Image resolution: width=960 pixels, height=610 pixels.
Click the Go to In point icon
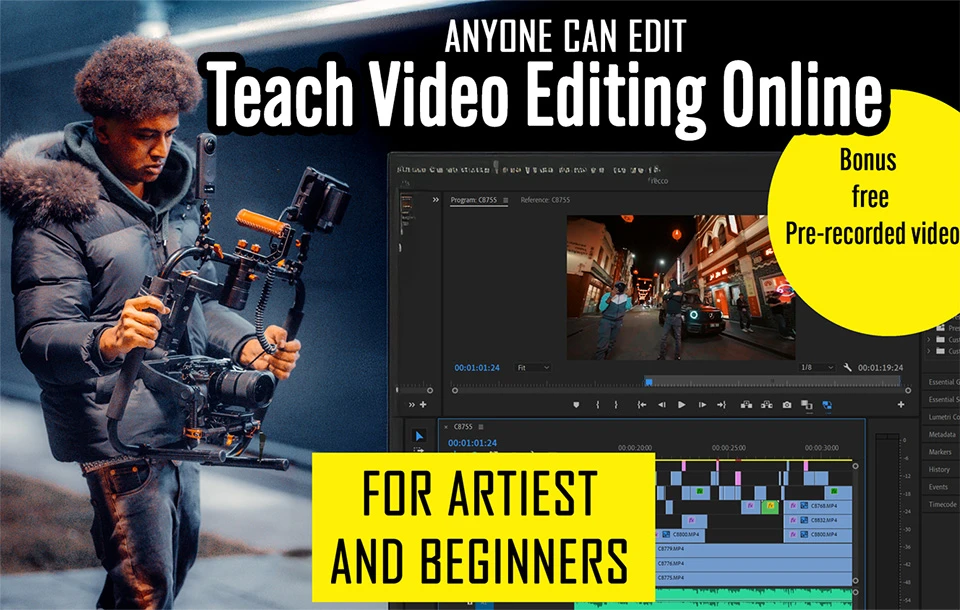click(640, 405)
